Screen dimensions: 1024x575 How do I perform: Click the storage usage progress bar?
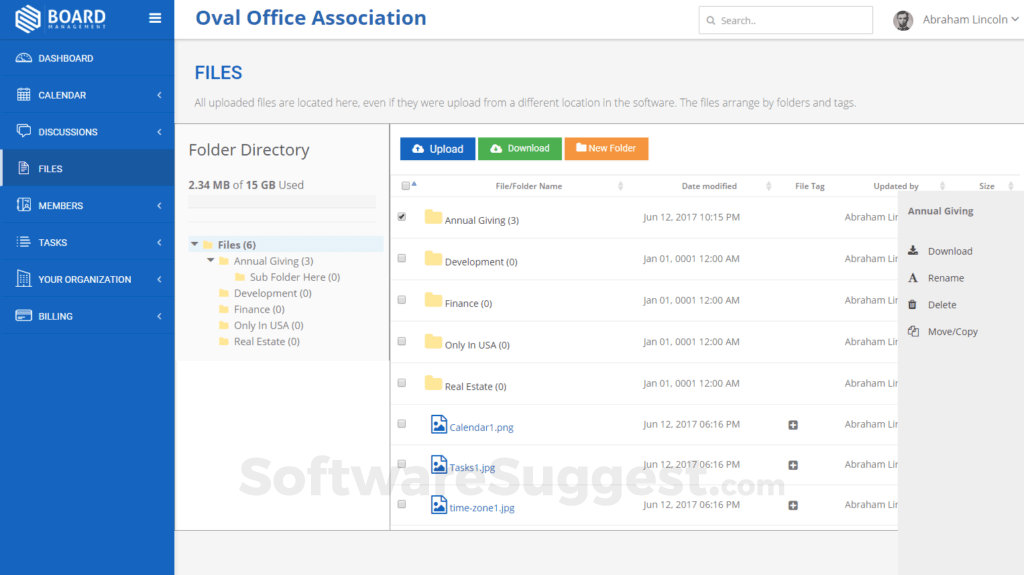(x=282, y=202)
